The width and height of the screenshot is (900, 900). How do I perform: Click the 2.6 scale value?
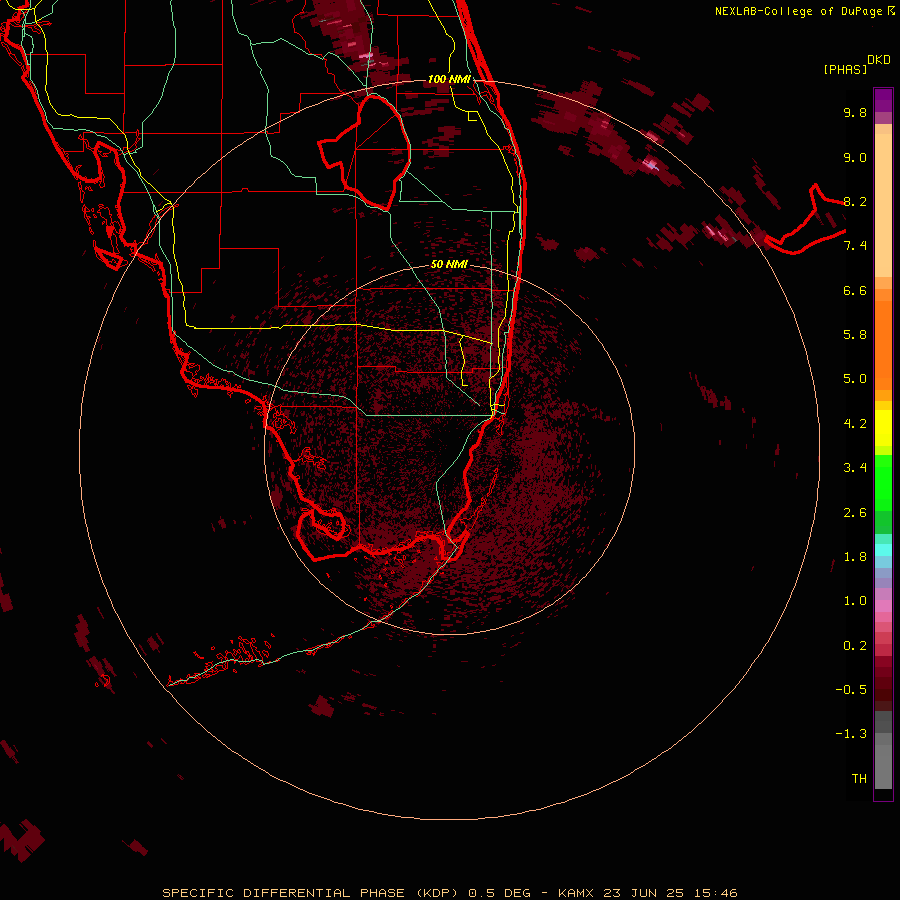pyautogui.click(x=855, y=513)
